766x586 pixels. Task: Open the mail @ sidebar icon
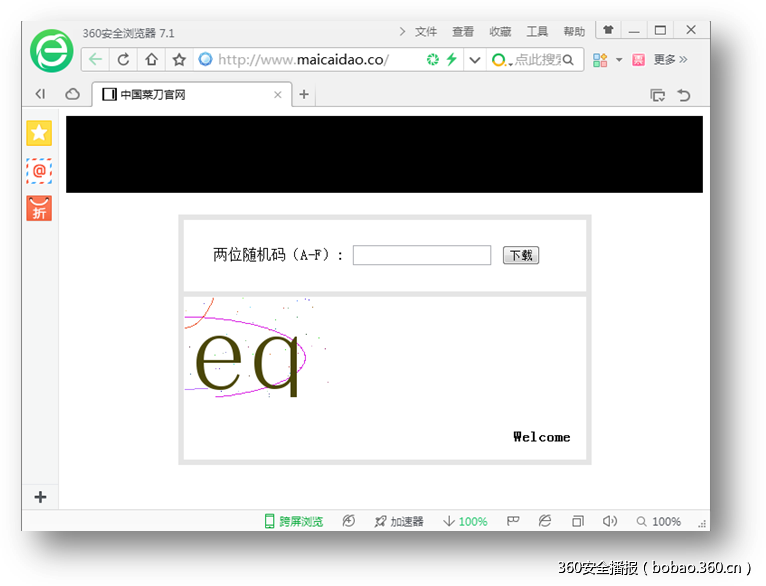tap(39, 171)
